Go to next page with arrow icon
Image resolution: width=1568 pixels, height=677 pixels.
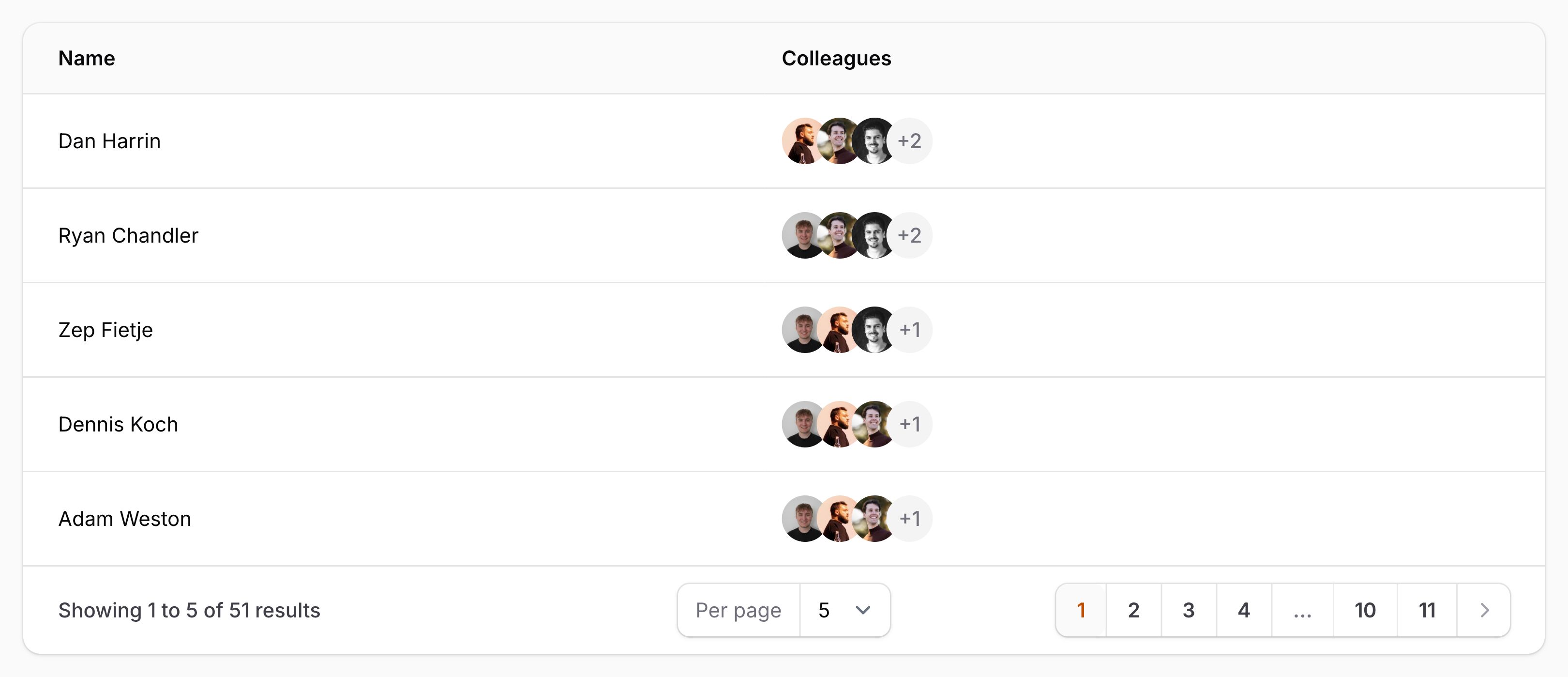(x=1484, y=610)
